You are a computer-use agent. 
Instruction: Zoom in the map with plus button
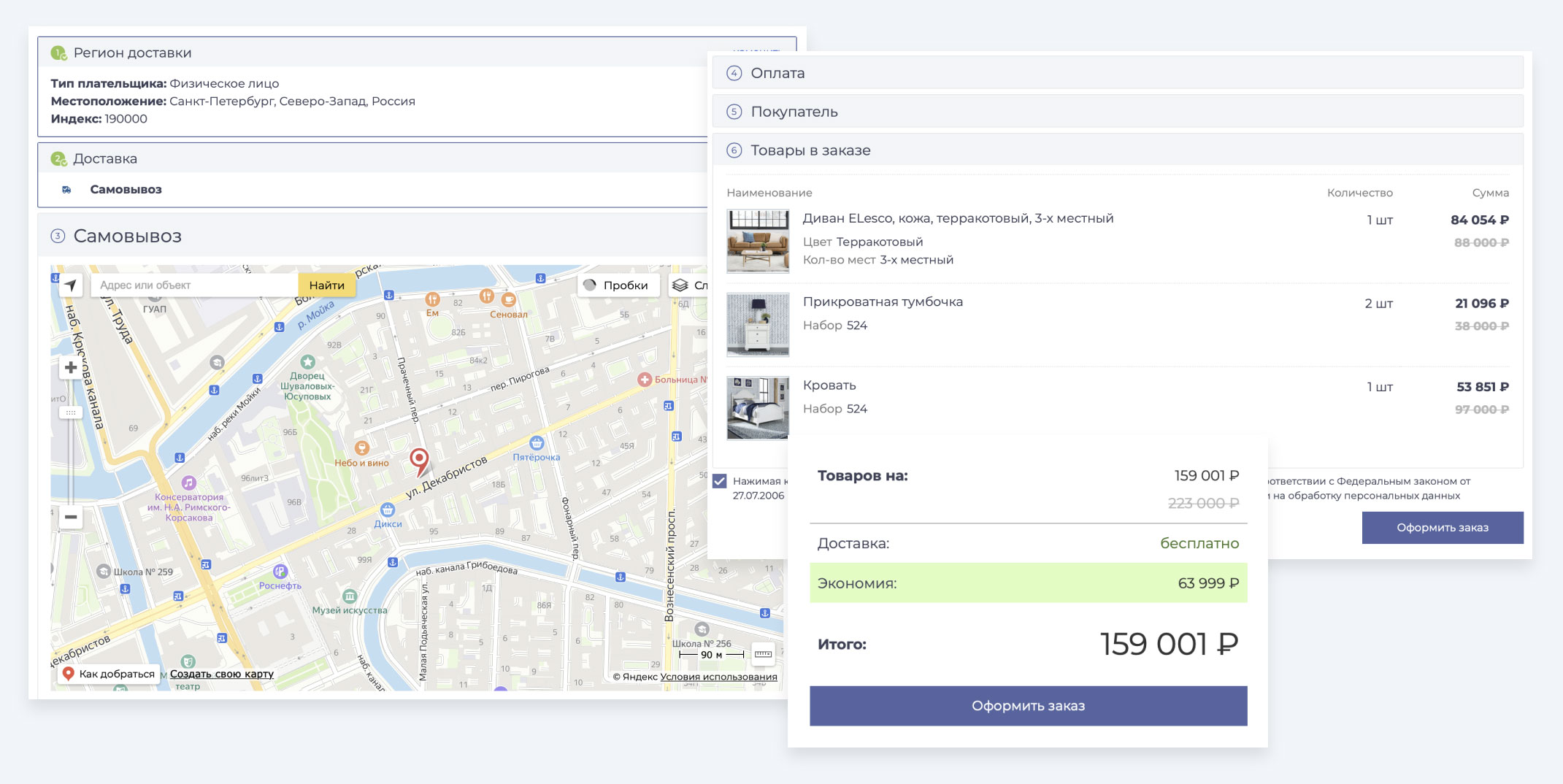[71, 368]
